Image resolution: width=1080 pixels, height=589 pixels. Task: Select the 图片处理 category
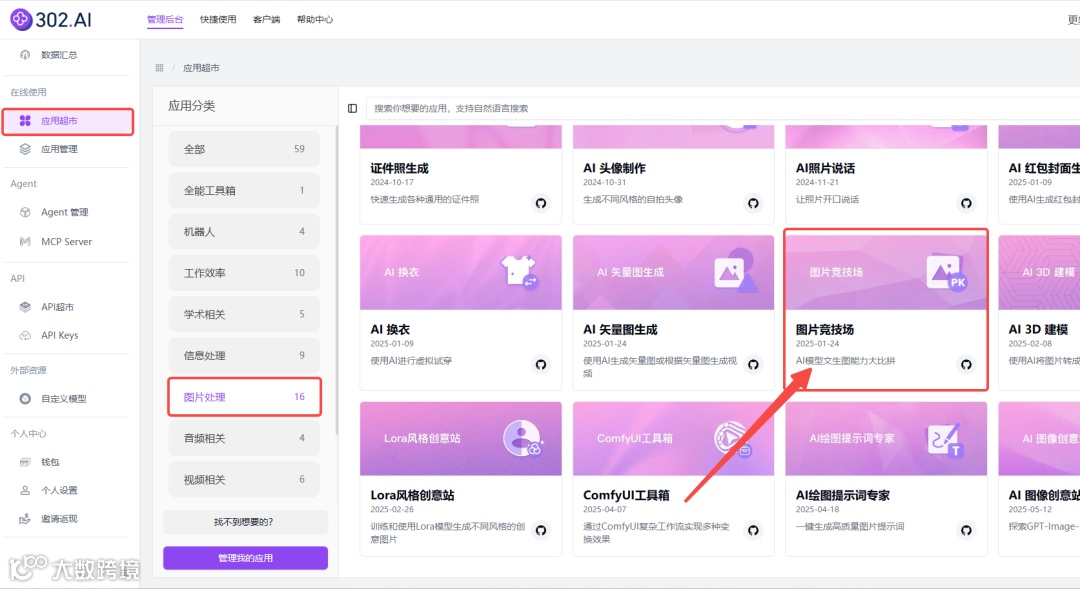coord(244,397)
